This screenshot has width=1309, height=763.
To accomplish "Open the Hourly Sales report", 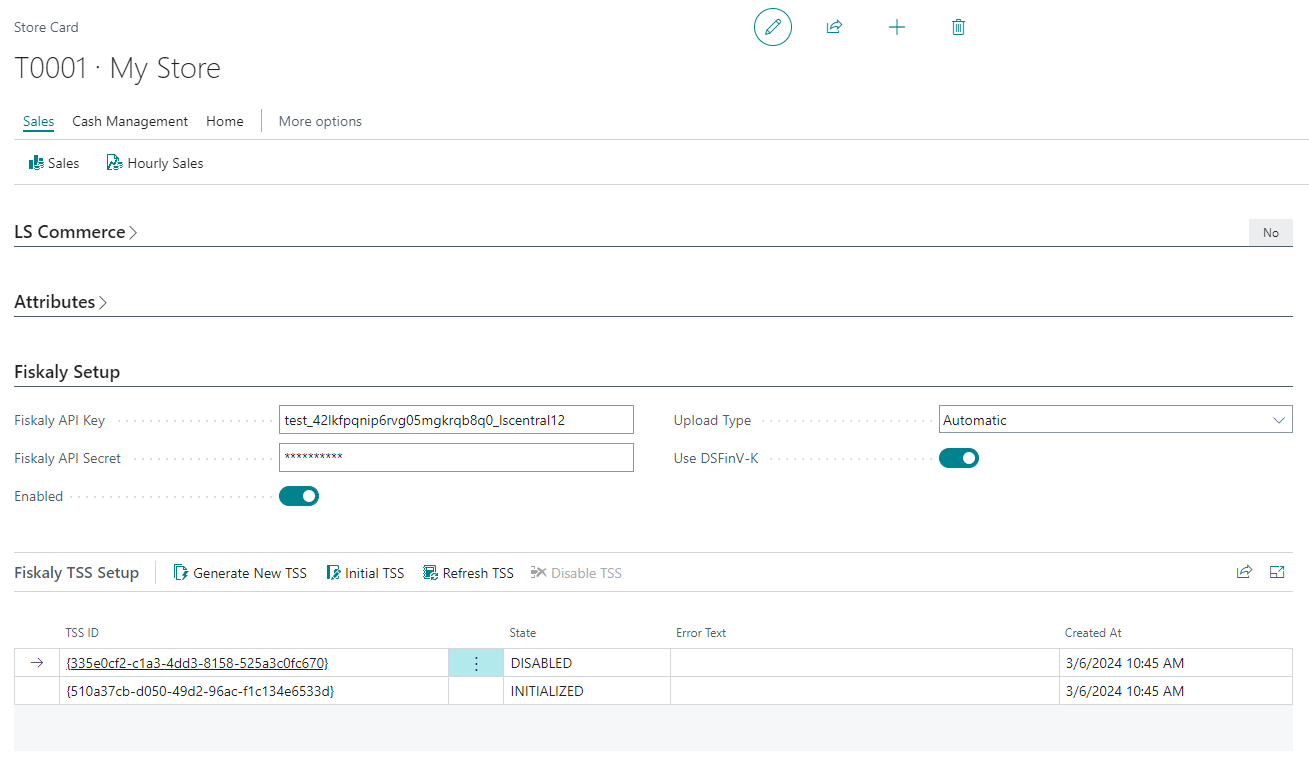I will click(x=155, y=163).
